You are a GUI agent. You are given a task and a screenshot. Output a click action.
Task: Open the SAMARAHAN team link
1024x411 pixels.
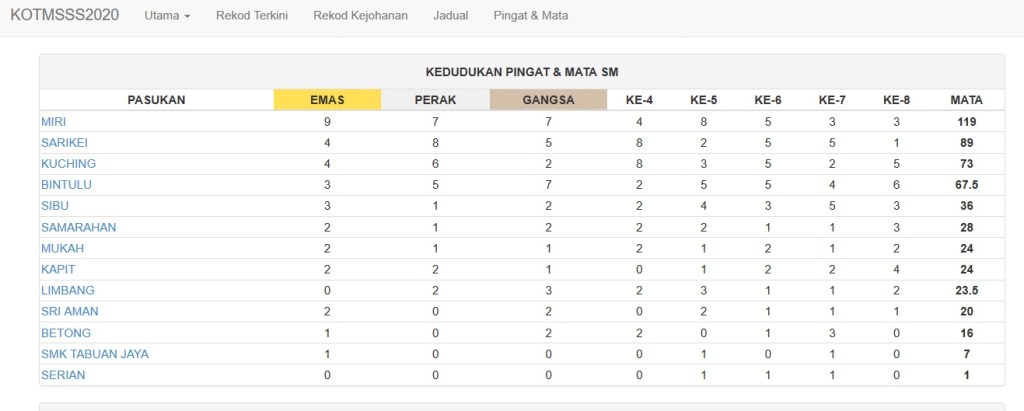tap(78, 227)
